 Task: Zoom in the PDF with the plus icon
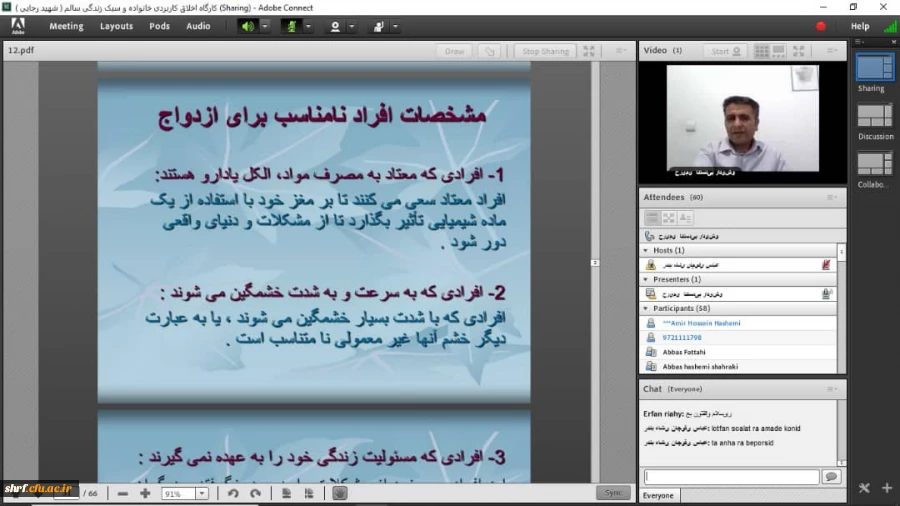[145, 493]
